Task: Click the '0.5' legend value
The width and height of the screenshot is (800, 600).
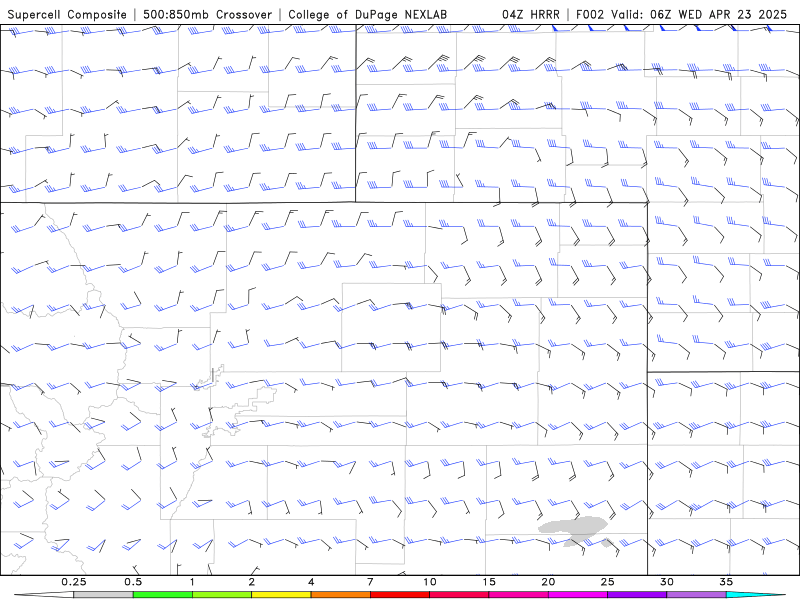Action: 133,582
